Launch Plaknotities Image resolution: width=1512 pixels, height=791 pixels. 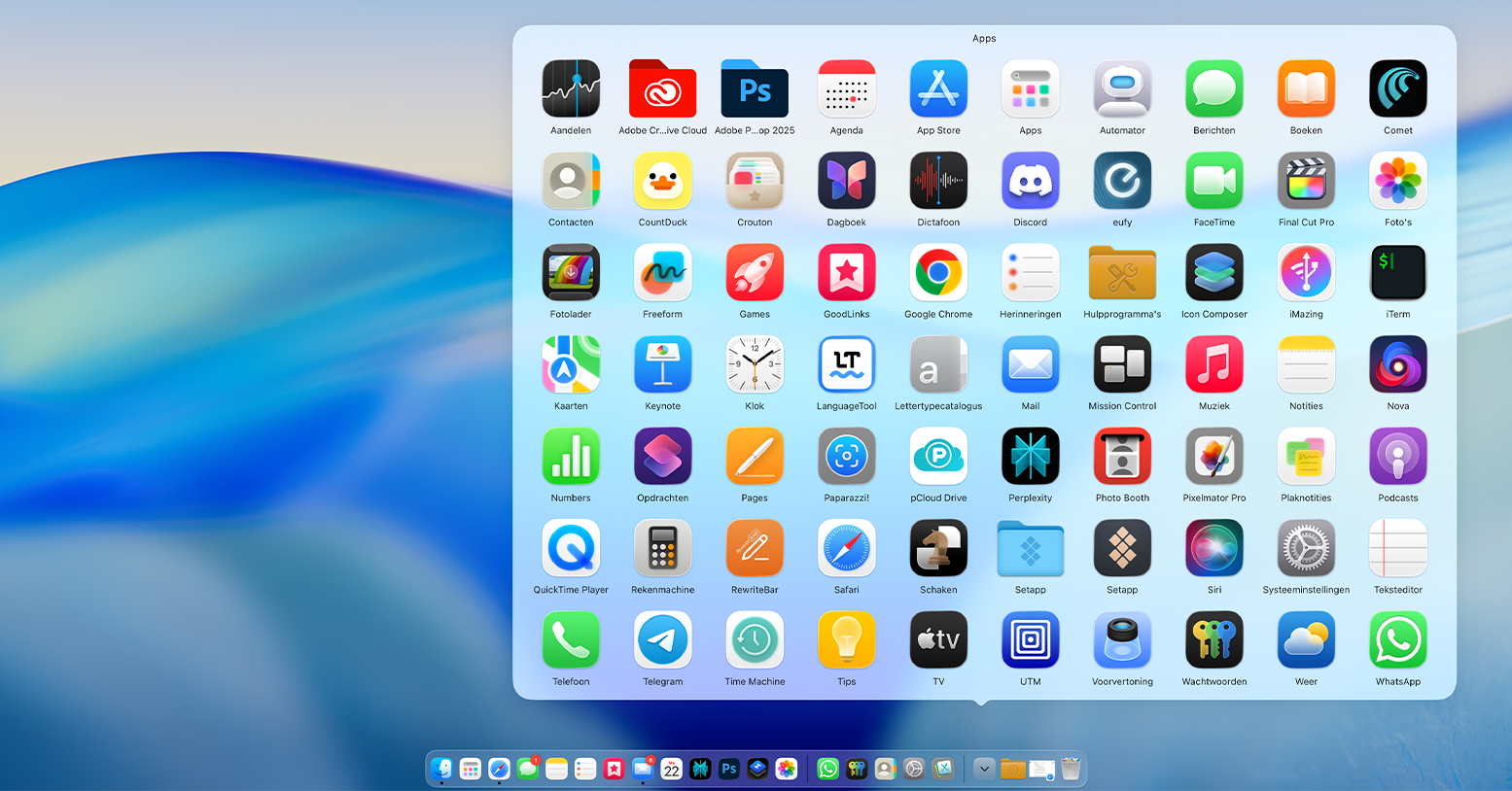pyautogui.click(x=1306, y=456)
